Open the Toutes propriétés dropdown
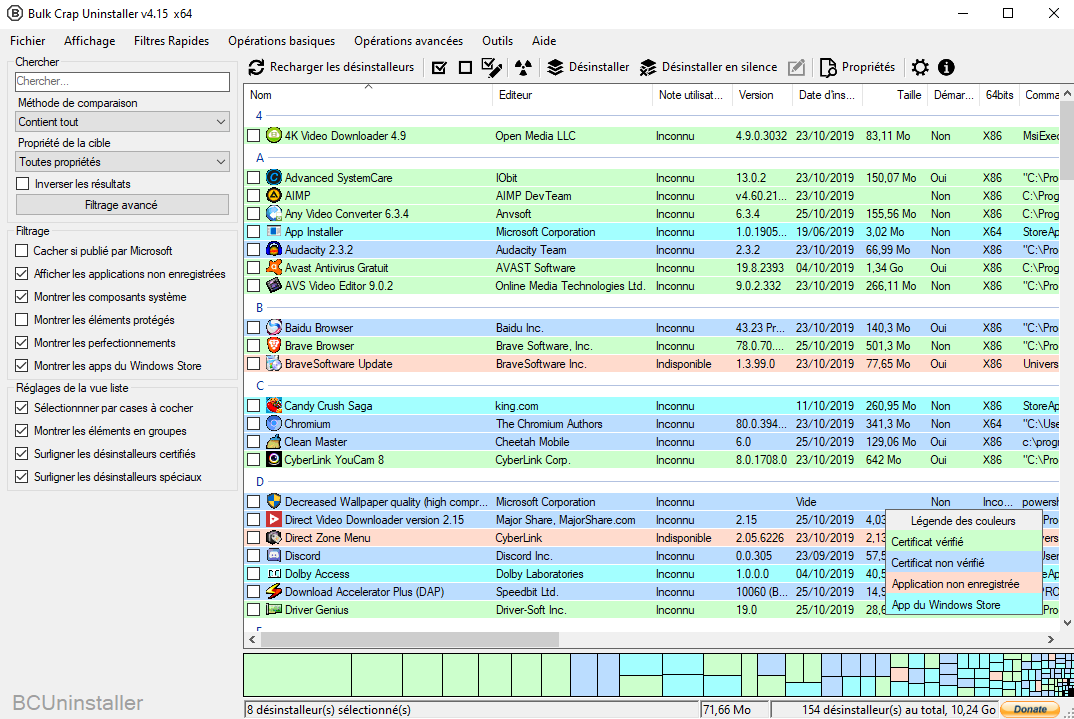Screen dimensions: 1074x719 click(x=123, y=162)
